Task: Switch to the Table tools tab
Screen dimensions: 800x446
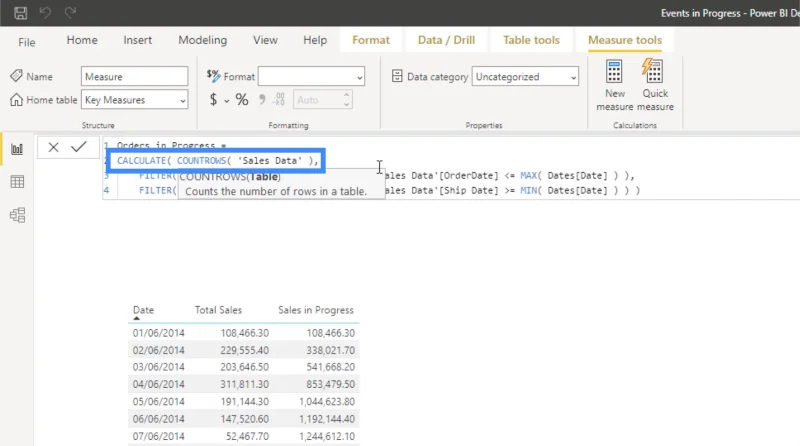Action: (x=531, y=40)
